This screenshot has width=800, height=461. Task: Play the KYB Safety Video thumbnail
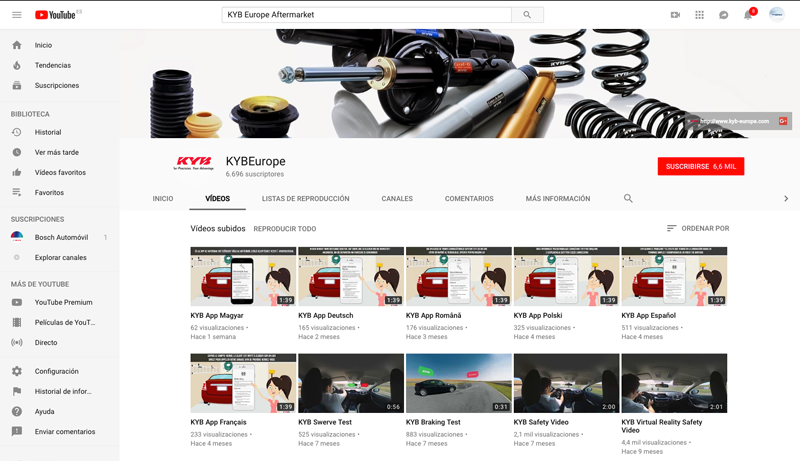coord(566,383)
